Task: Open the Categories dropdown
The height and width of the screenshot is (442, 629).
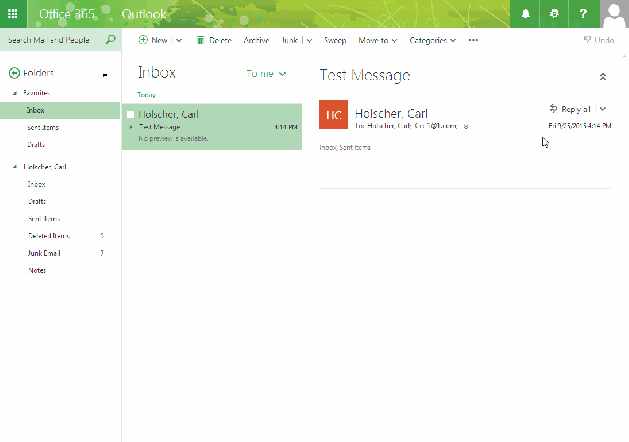Action: (432, 40)
